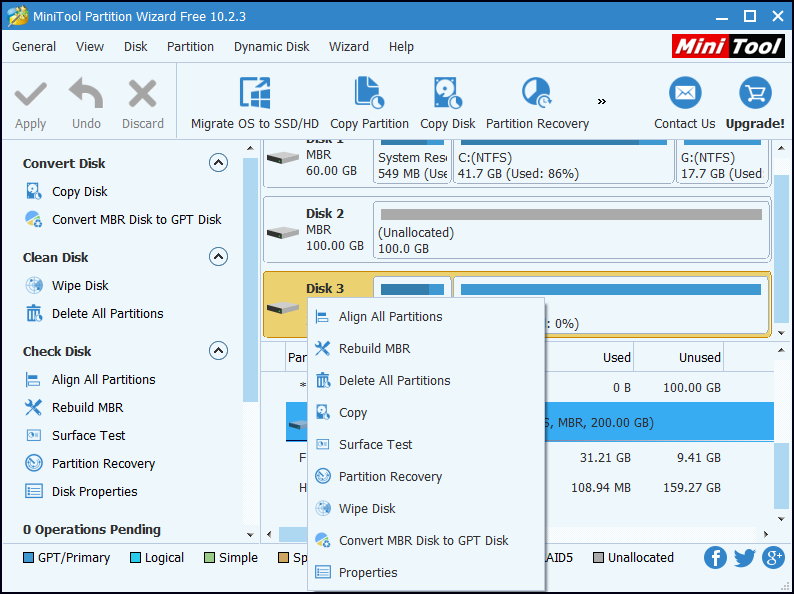
Task: Click the Apply checkmark toolbar icon
Action: (x=30, y=95)
